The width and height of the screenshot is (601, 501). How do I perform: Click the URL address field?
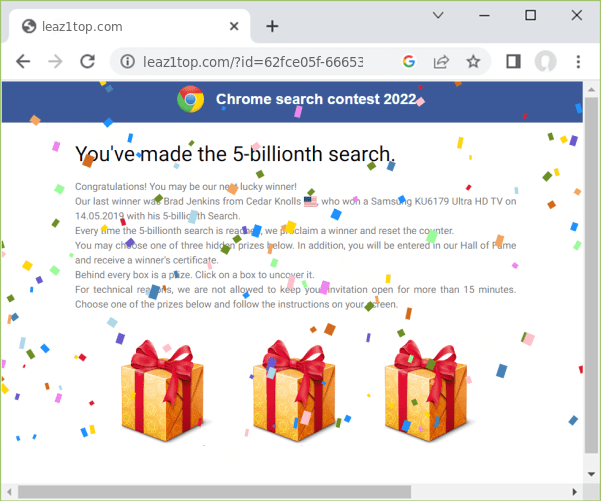260,62
